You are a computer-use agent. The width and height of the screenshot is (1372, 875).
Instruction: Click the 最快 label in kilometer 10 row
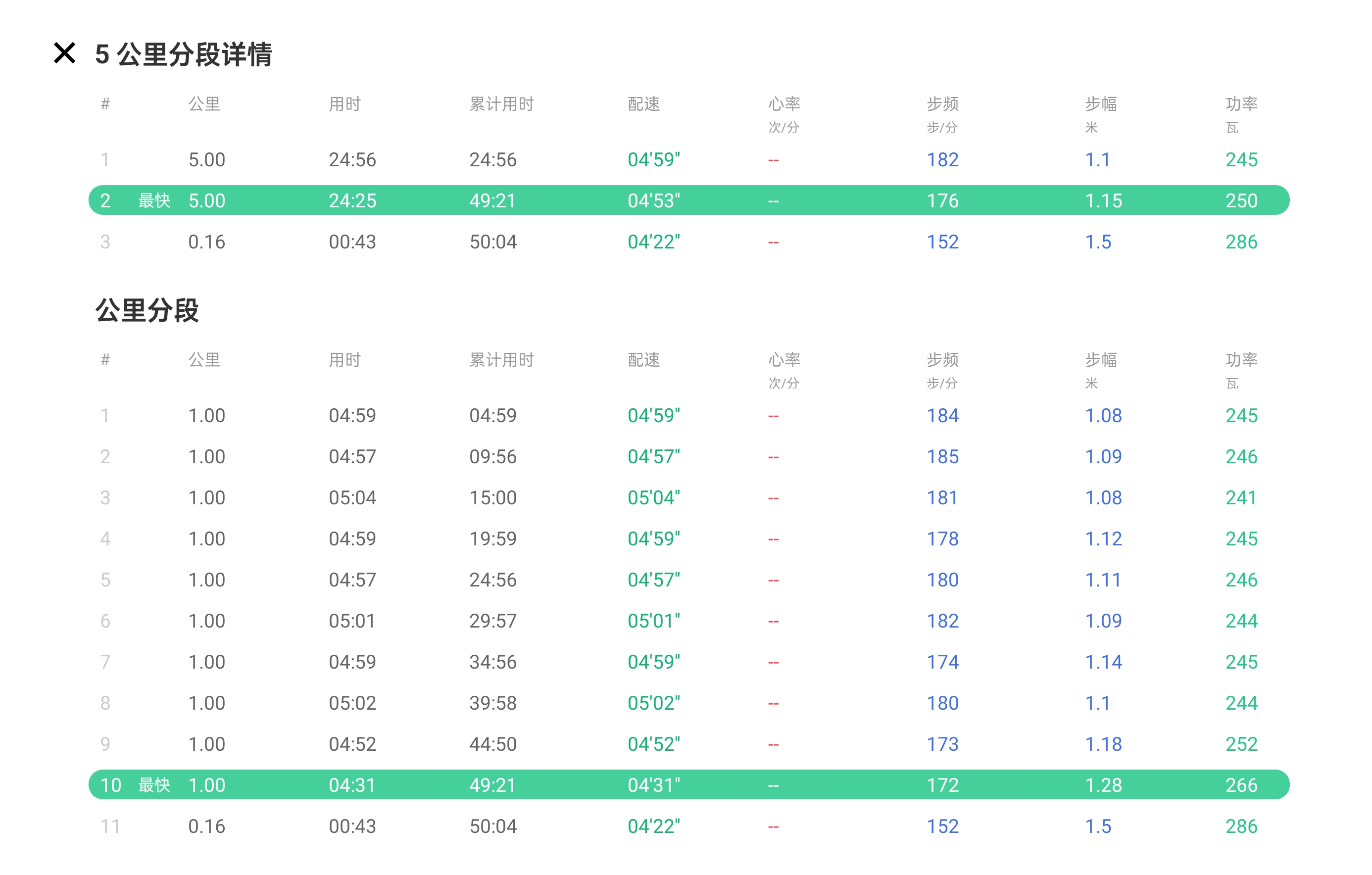154,784
